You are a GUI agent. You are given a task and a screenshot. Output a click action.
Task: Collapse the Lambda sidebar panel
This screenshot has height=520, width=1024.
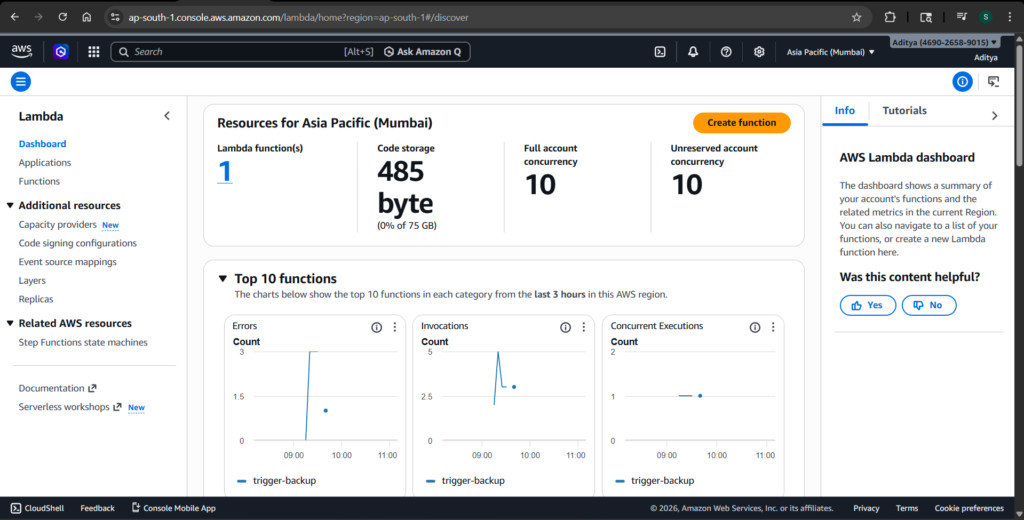click(167, 116)
